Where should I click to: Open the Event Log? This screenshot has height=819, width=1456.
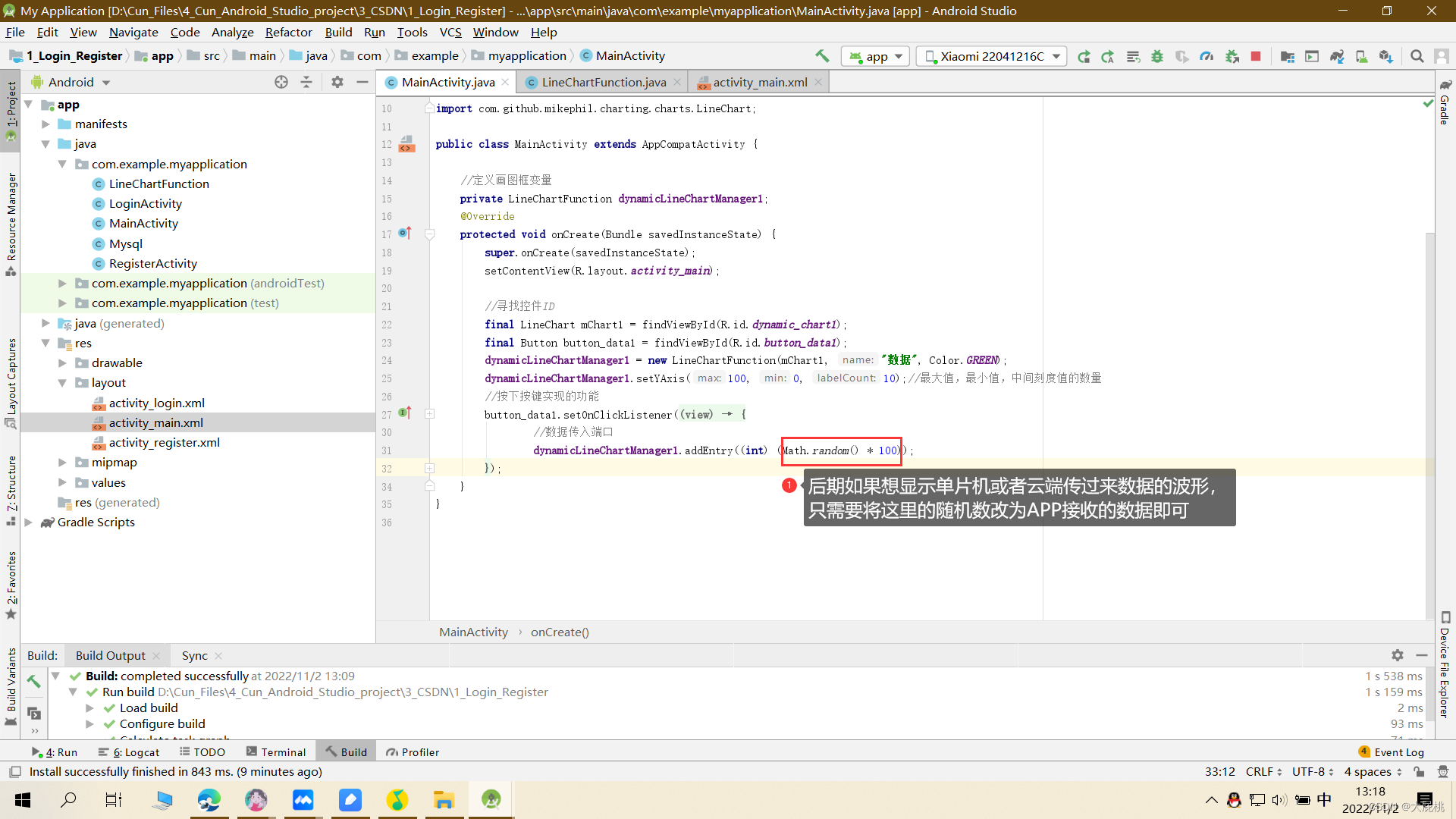(1398, 752)
